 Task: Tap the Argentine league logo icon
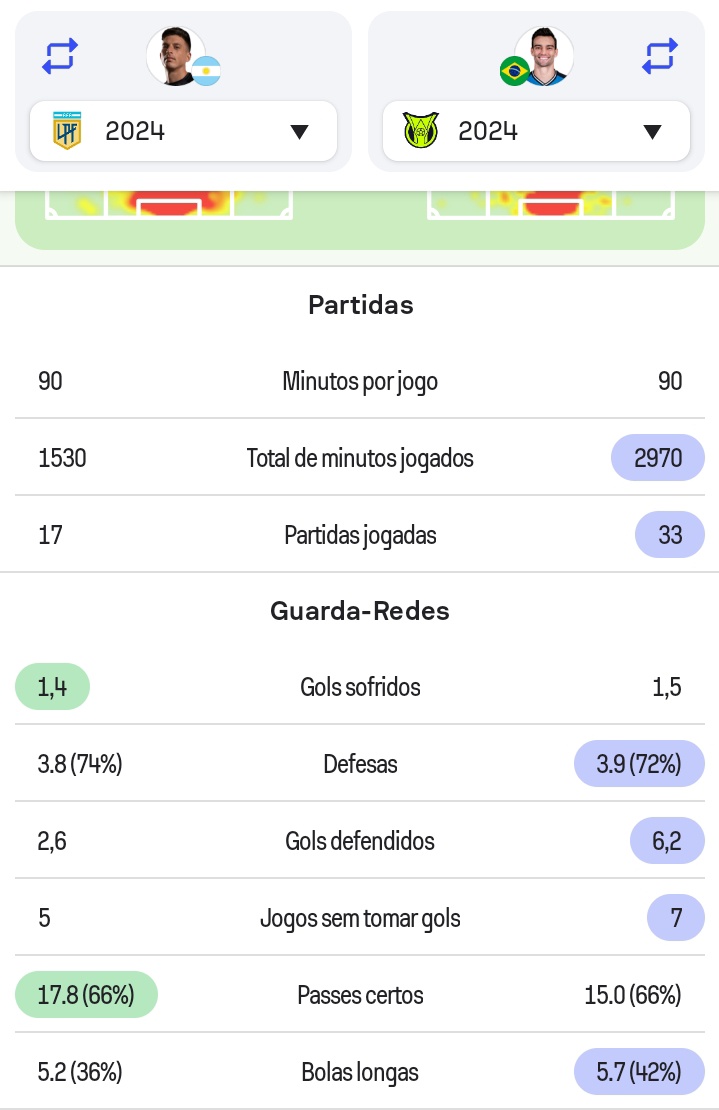coord(67,131)
